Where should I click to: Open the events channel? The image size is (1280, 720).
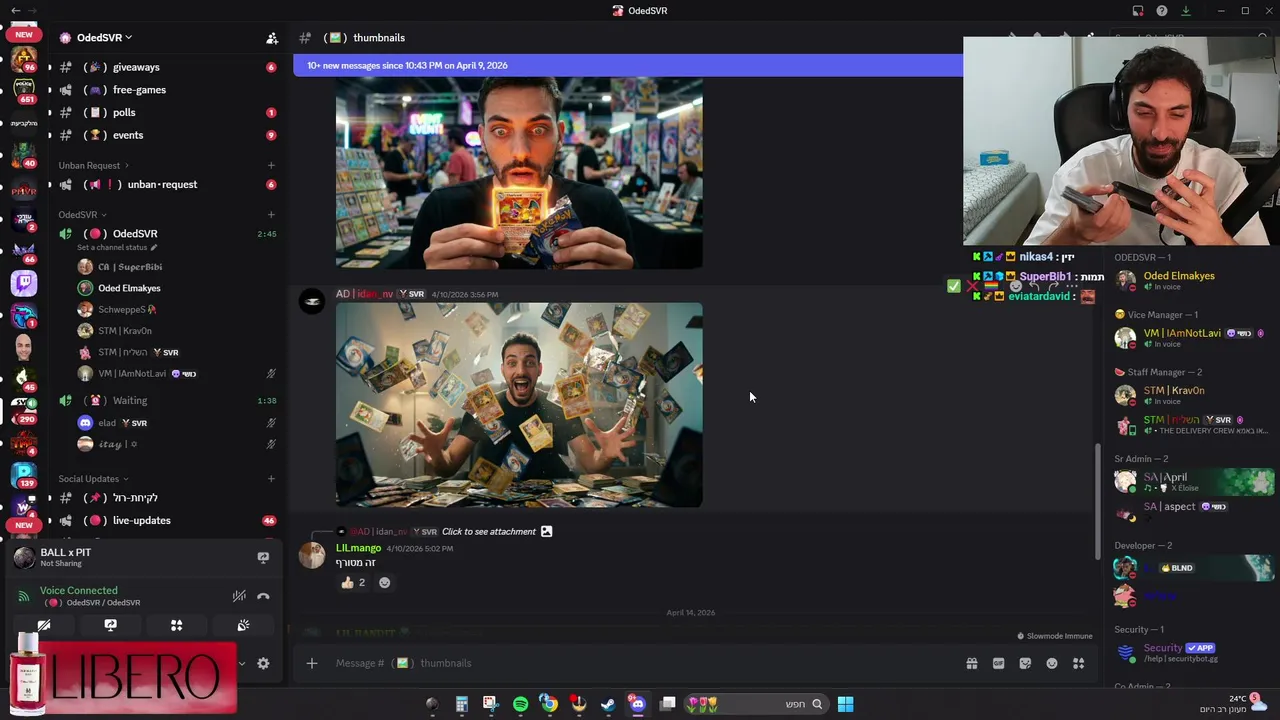[x=165, y=135]
